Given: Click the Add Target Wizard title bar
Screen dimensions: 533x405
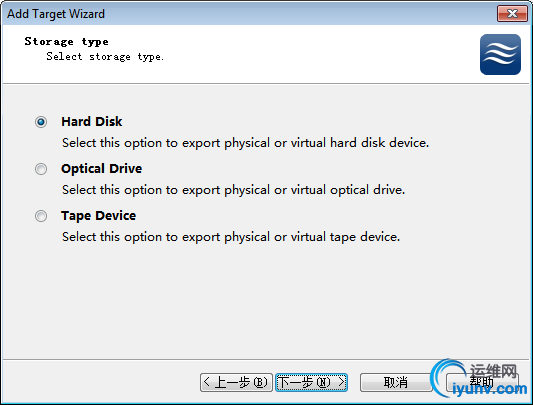Looking at the screenshot, I should click(x=250, y=14).
